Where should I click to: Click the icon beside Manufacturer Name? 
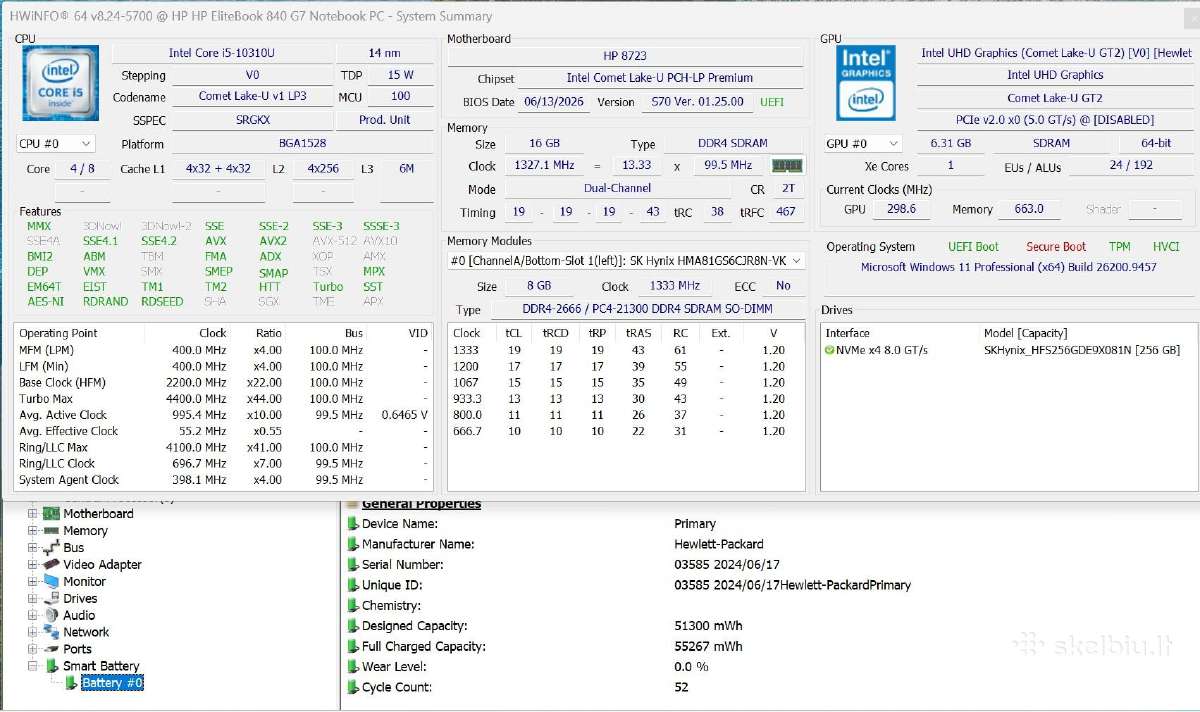[x=353, y=544]
